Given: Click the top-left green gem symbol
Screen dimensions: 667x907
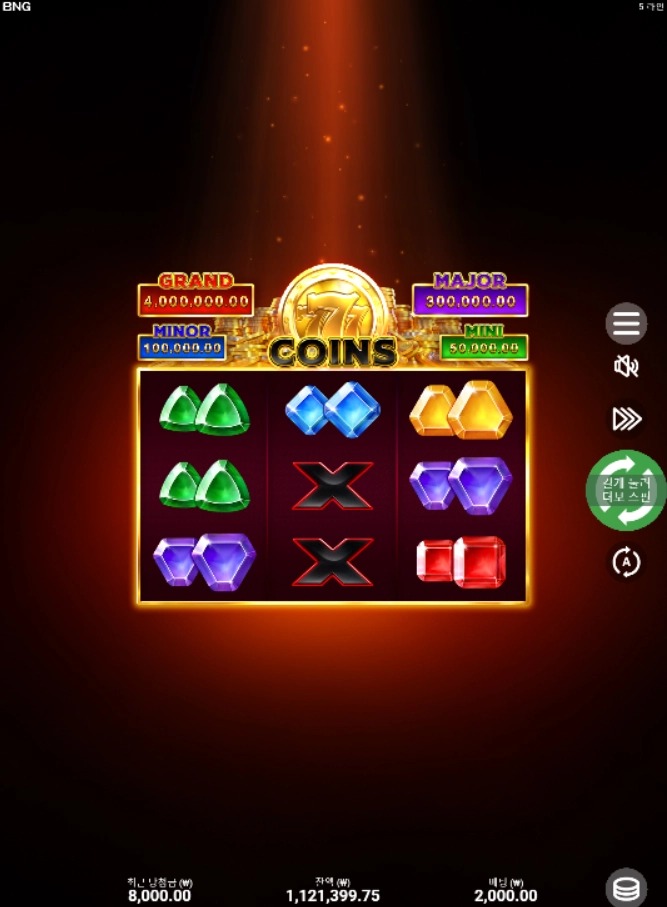Looking at the screenshot, I should (205, 410).
